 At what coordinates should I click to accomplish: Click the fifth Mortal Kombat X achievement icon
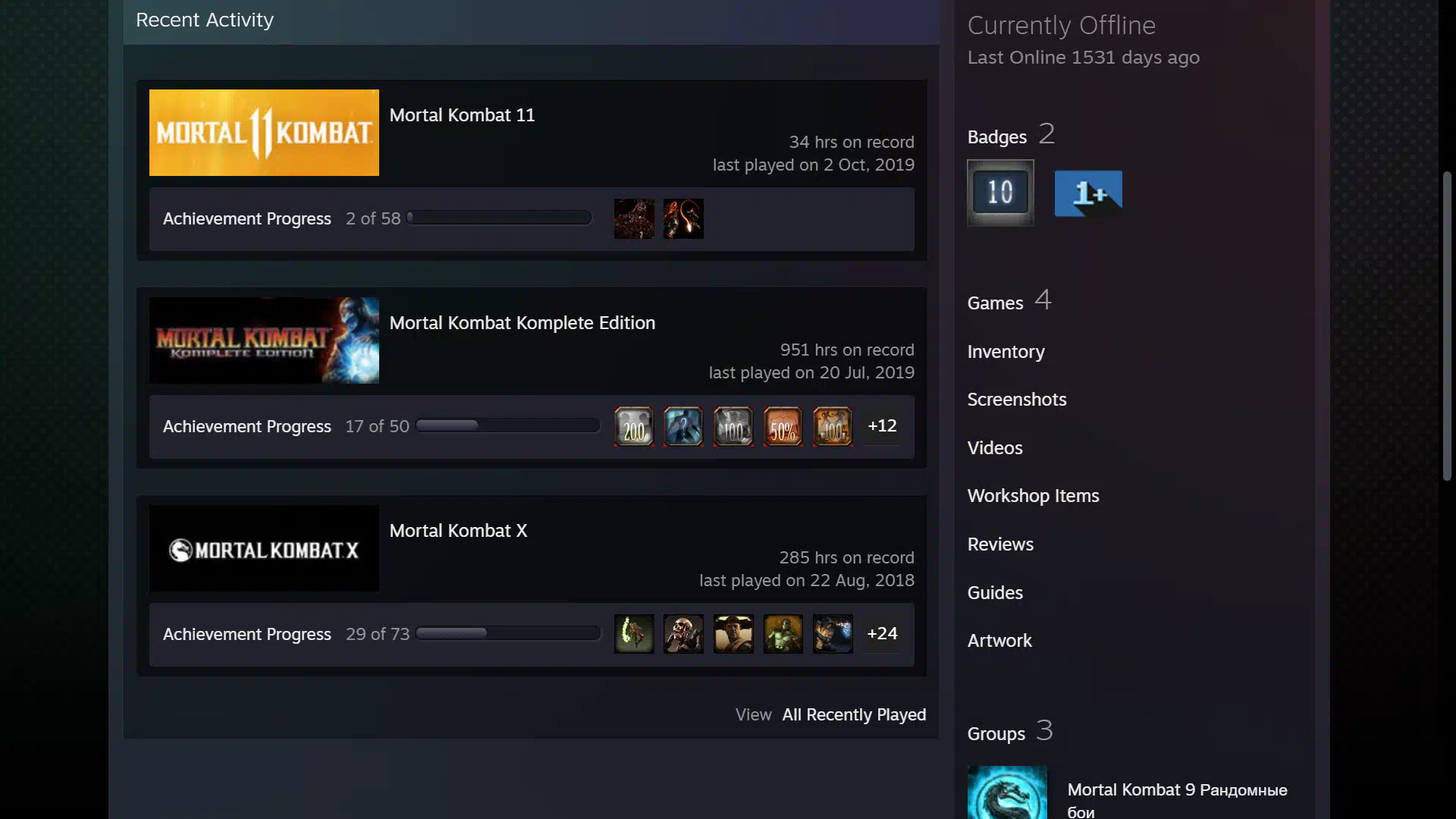pos(833,635)
